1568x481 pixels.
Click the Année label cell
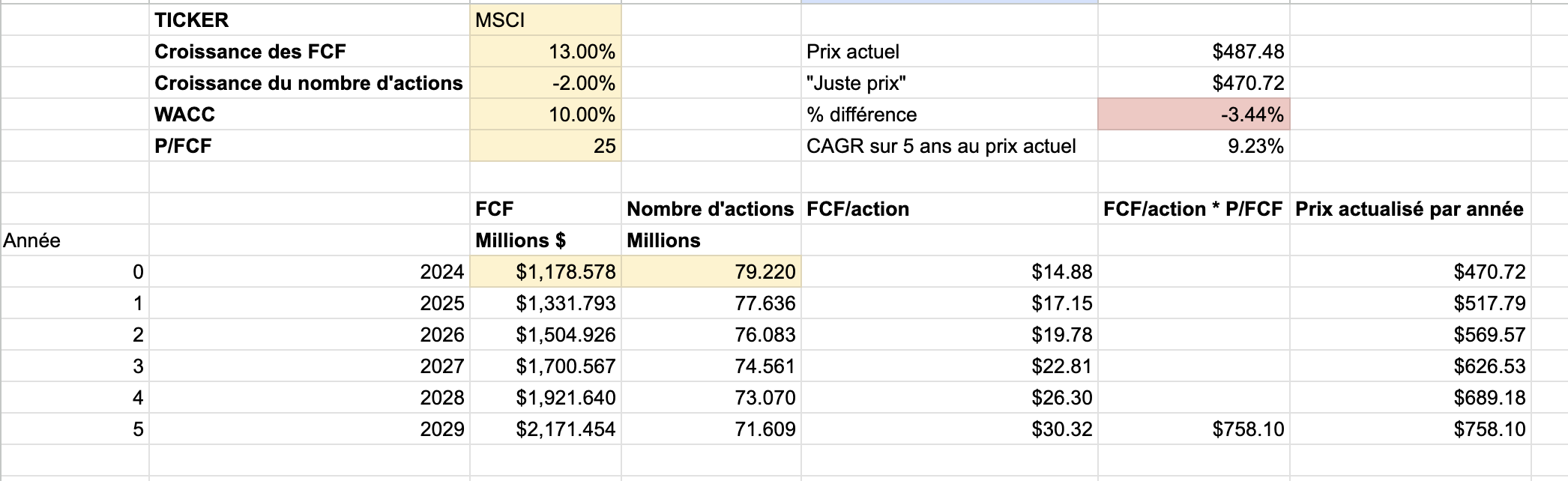[x=74, y=240]
